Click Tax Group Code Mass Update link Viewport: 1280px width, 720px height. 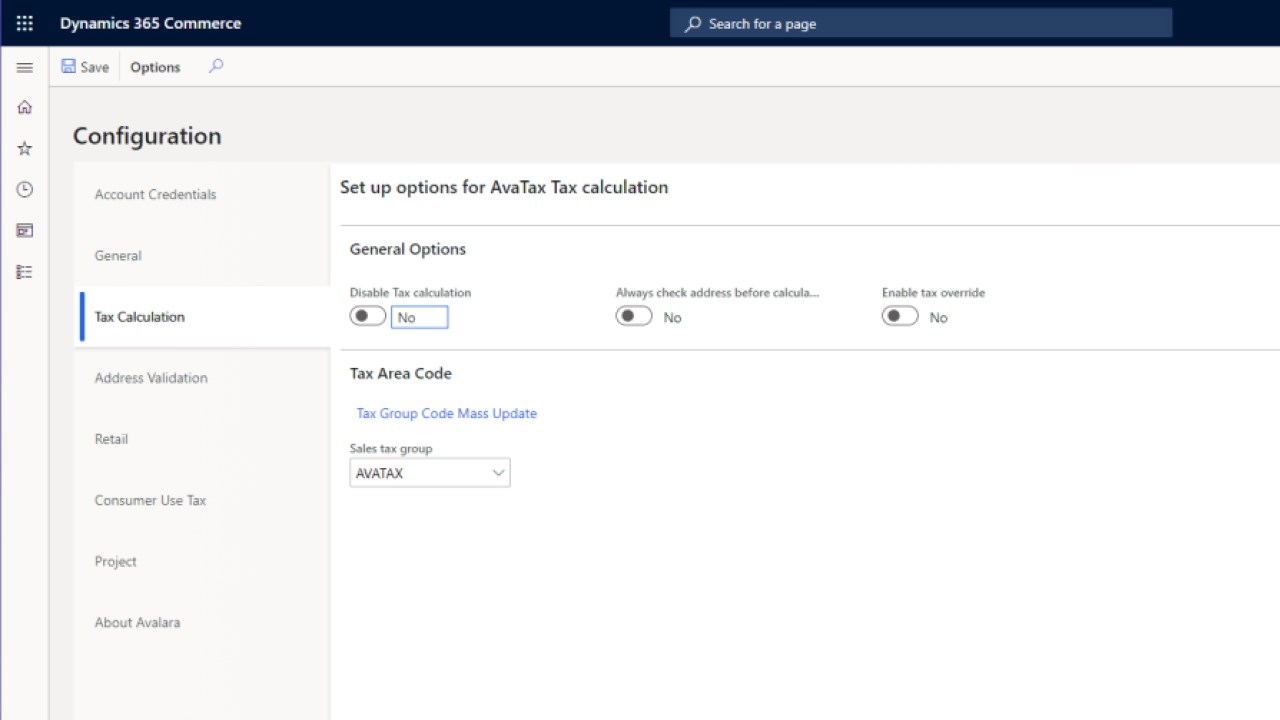tap(447, 413)
